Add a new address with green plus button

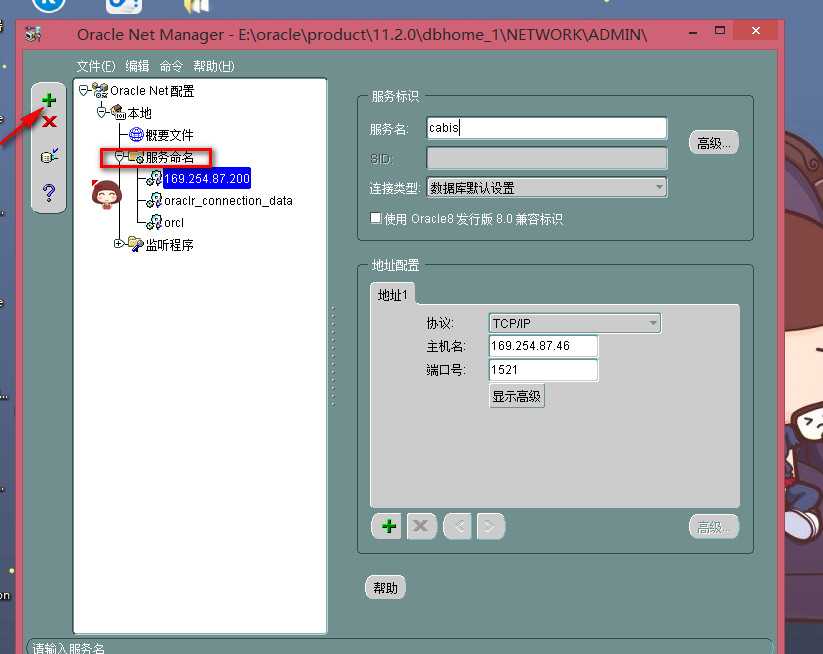[388, 526]
